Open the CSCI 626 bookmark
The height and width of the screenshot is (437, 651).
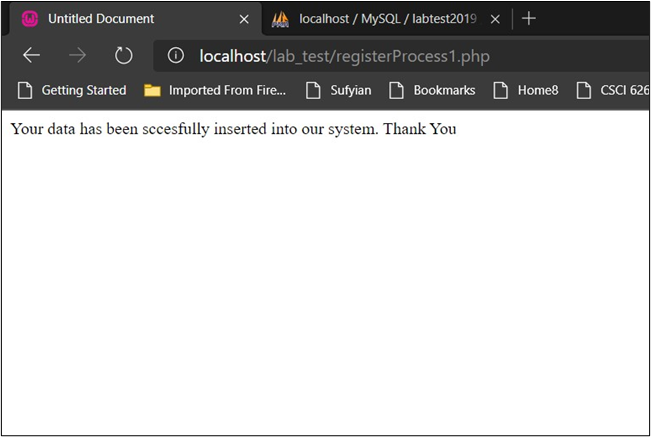tap(613, 90)
